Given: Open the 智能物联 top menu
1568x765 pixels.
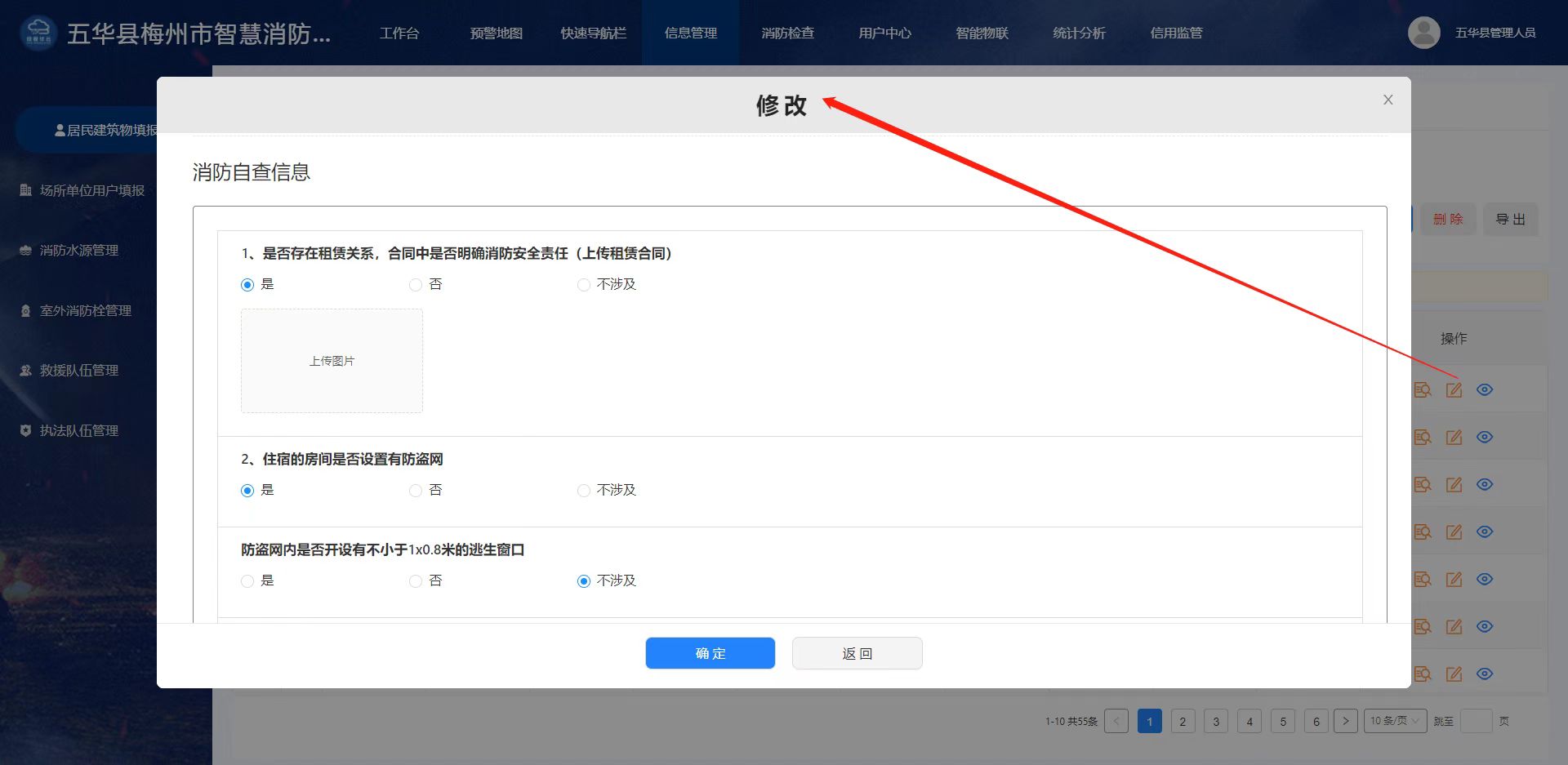Looking at the screenshot, I should point(982,33).
